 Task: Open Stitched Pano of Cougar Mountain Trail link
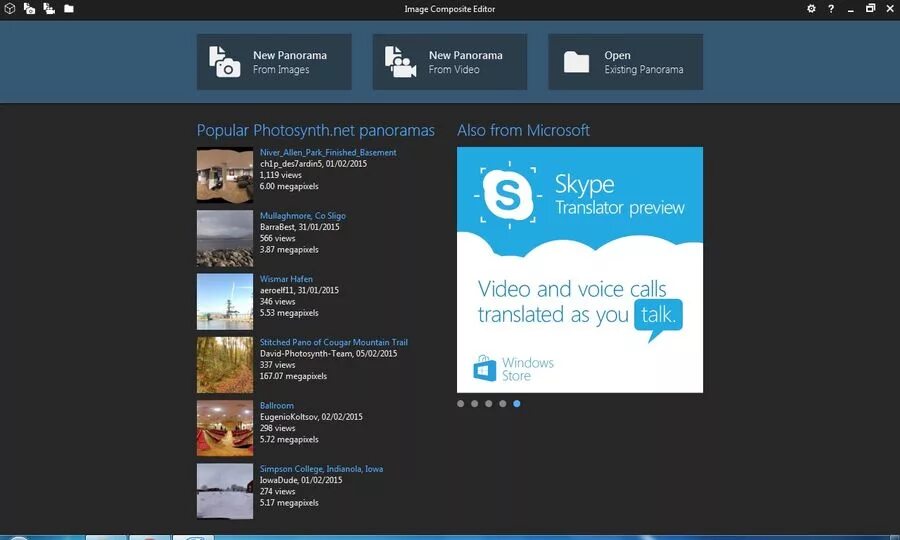[333, 342]
